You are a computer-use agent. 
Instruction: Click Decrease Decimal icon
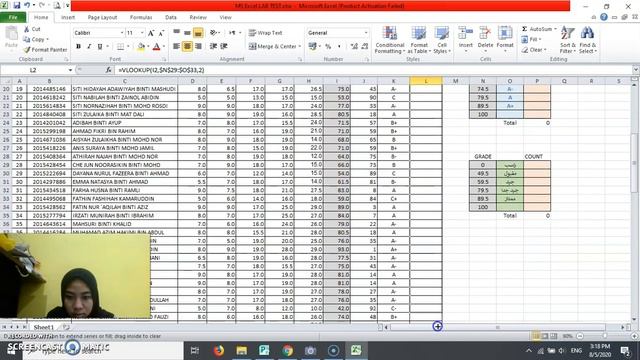(364, 47)
